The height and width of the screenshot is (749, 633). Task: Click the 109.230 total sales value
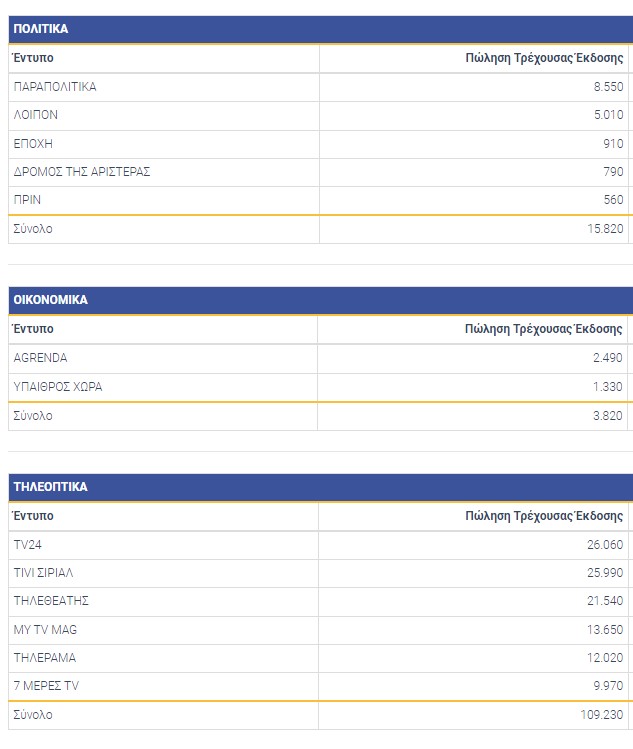click(x=601, y=715)
